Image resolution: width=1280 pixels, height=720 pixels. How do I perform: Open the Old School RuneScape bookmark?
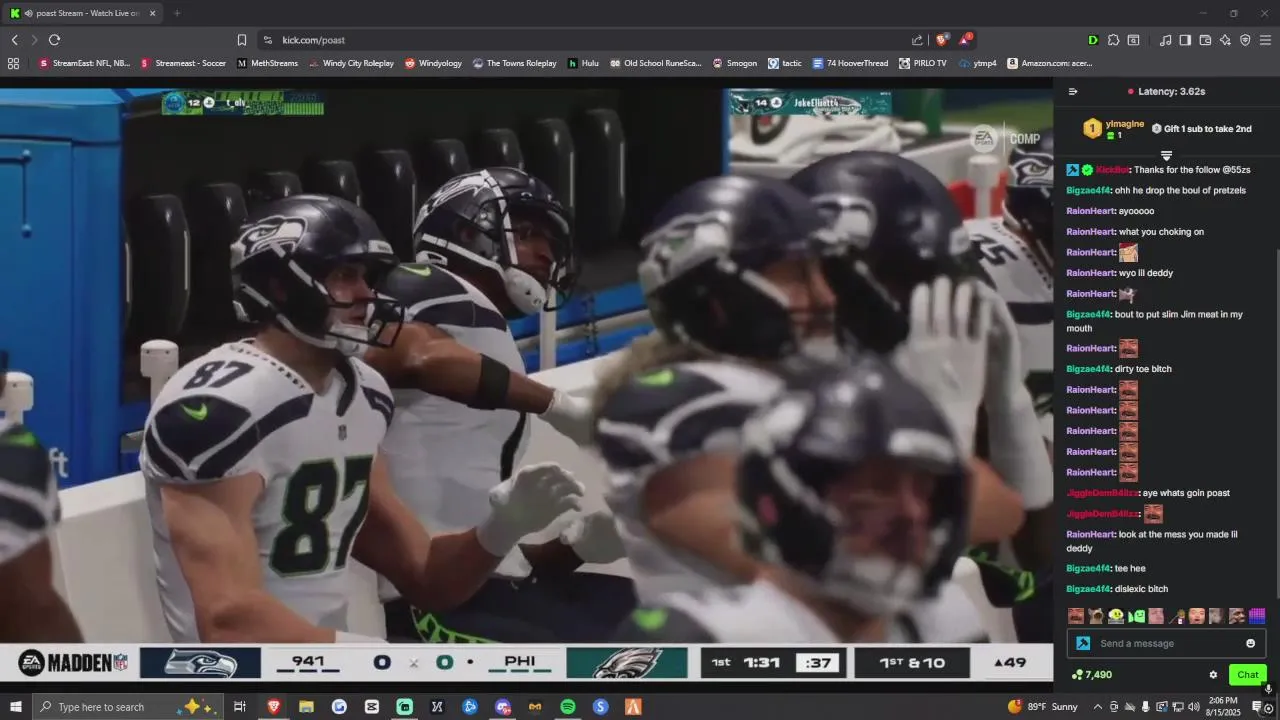coord(655,63)
